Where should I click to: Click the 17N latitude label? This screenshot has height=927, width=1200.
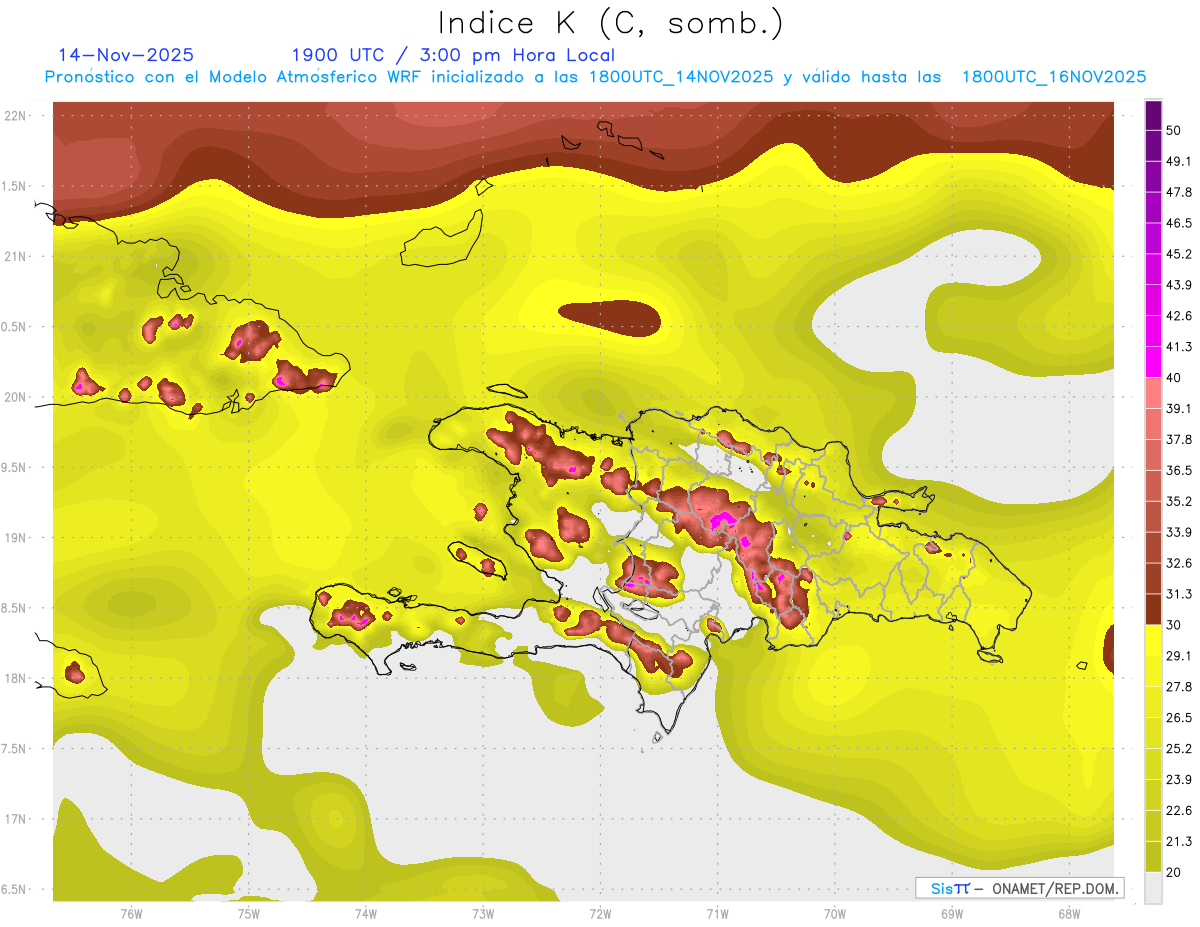[15, 819]
